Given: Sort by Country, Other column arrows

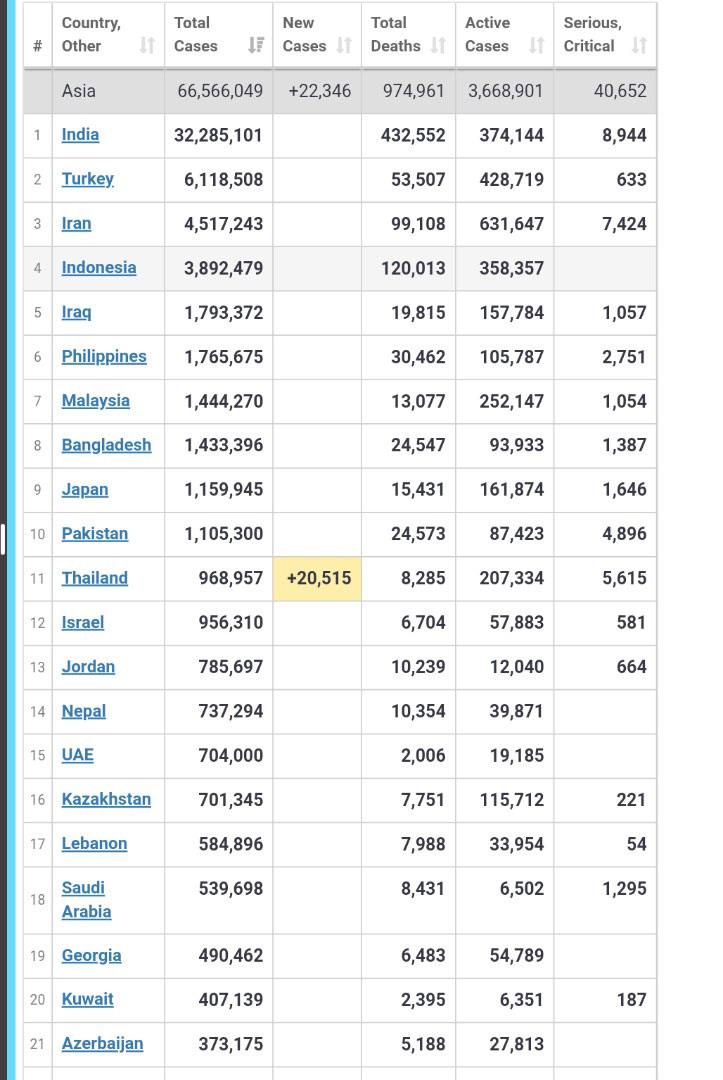Looking at the screenshot, I should pyautogui.click(x=147, y=45).
